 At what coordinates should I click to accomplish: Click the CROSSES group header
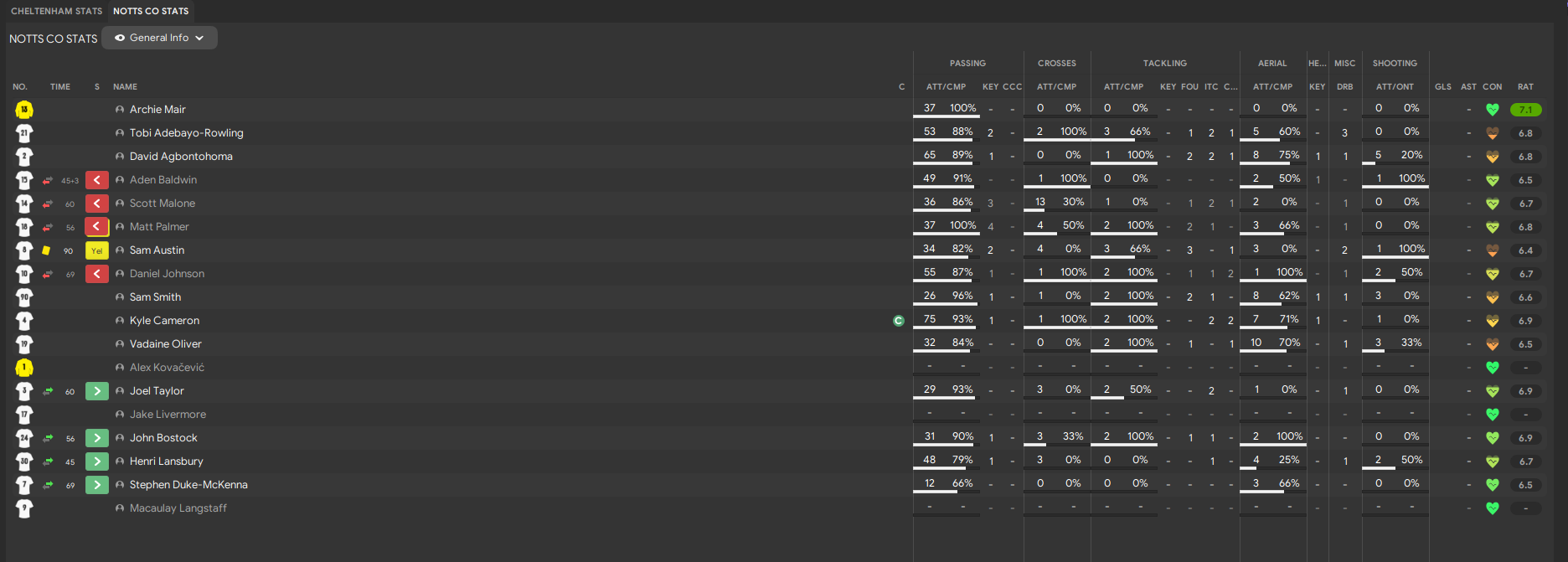(x=1057, y=64)
